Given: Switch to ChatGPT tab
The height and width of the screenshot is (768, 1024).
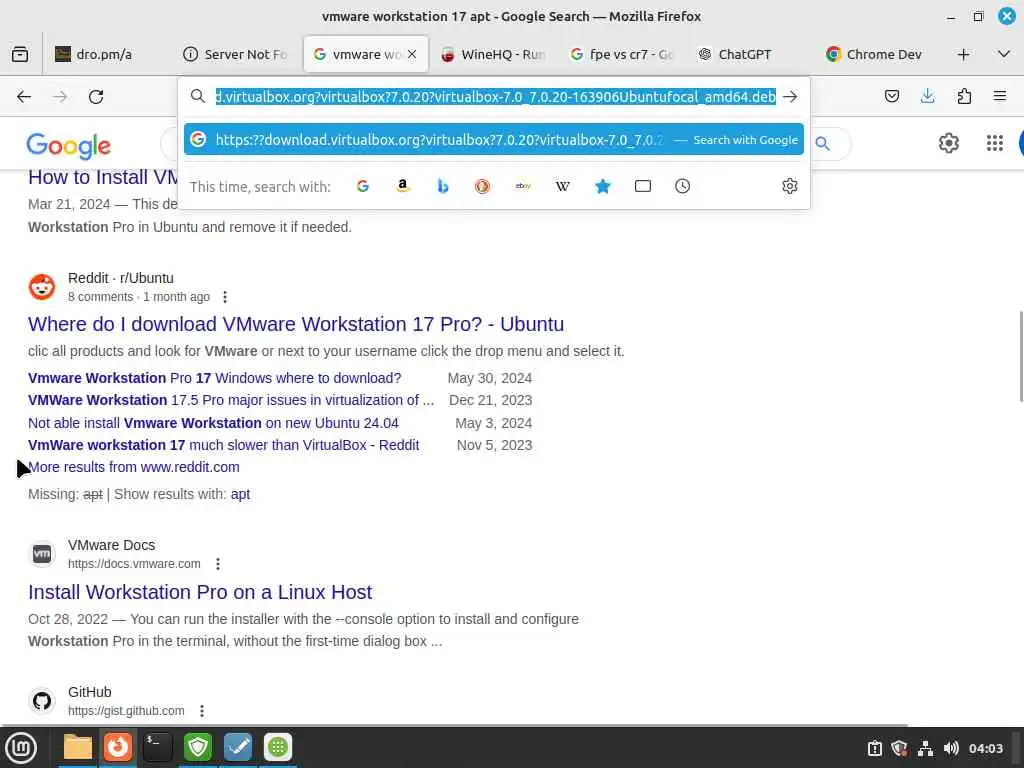Looking at the screenshot, I should [x=735, y=54].
